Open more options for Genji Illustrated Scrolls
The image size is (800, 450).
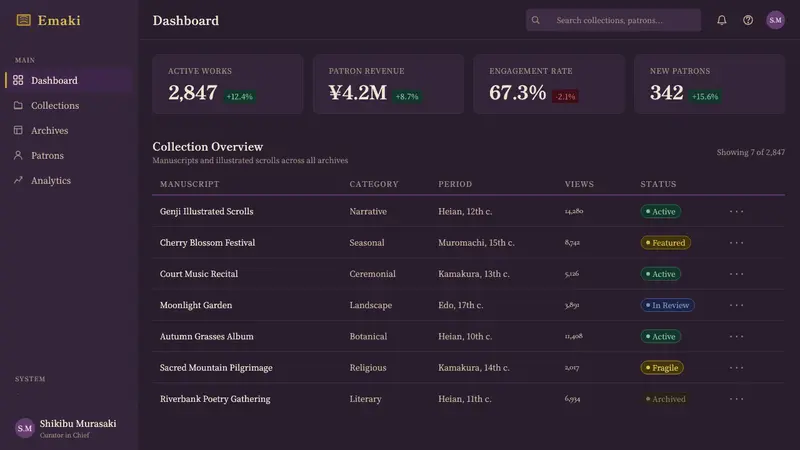(736, 211)
